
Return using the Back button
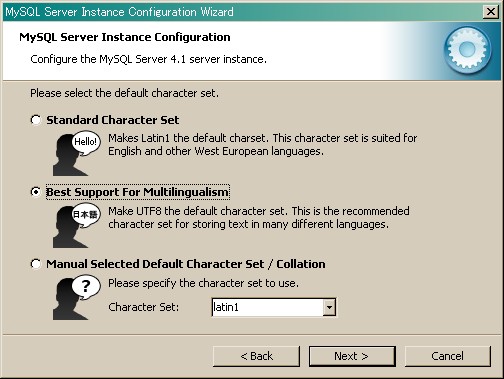(x=256, y=356)
